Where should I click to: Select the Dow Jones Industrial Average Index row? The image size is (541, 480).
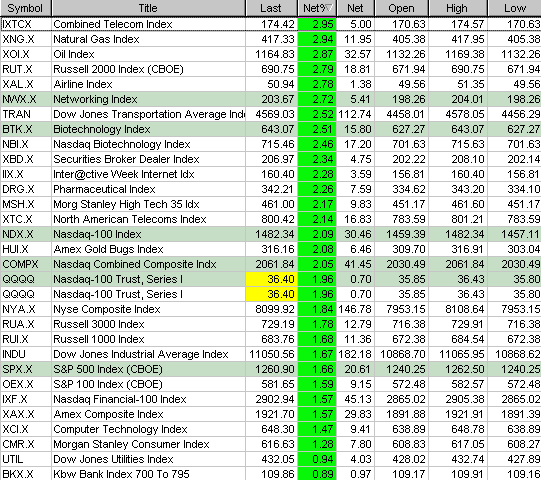coord(270,354)
